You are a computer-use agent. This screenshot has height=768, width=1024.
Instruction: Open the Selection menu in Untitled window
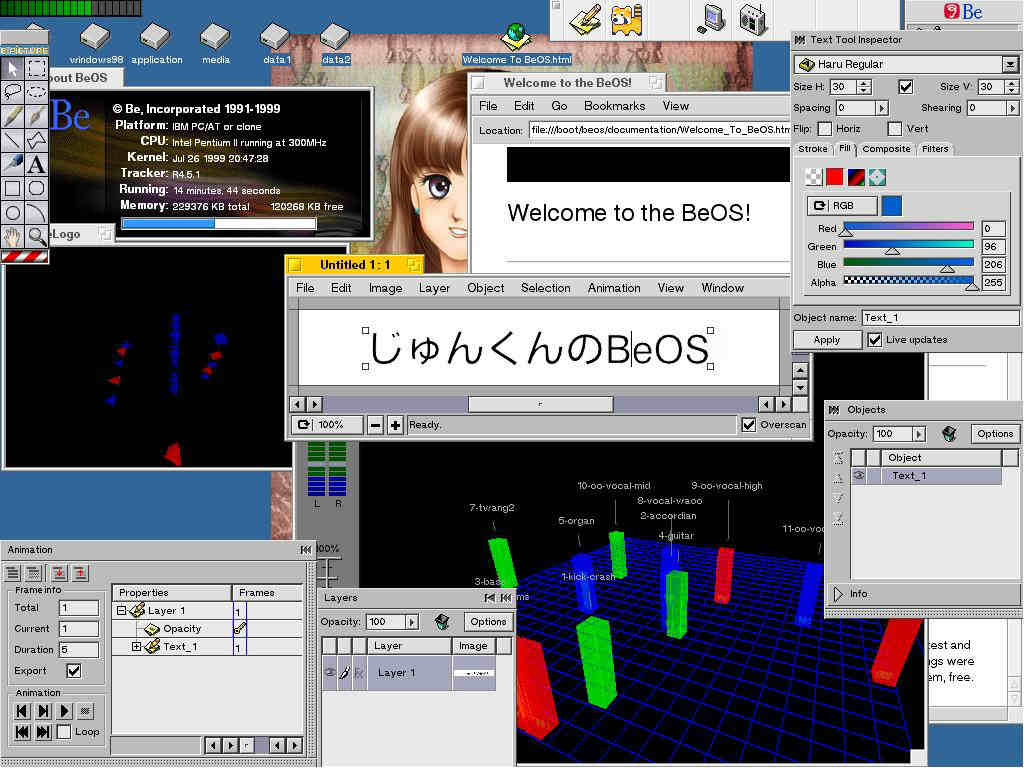545,288
